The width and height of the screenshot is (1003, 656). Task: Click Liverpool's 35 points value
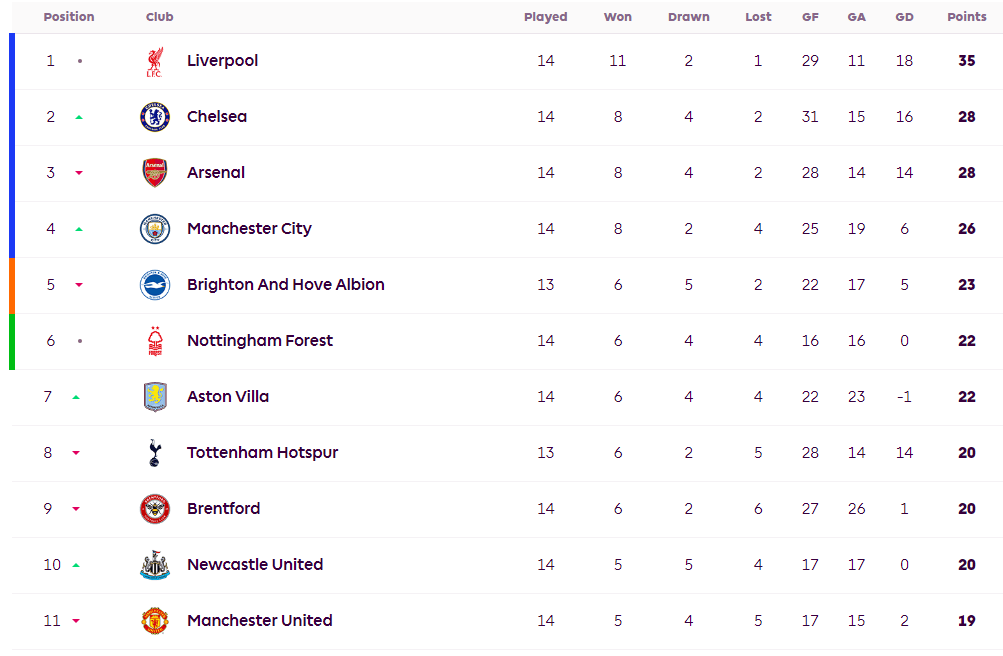966,61
